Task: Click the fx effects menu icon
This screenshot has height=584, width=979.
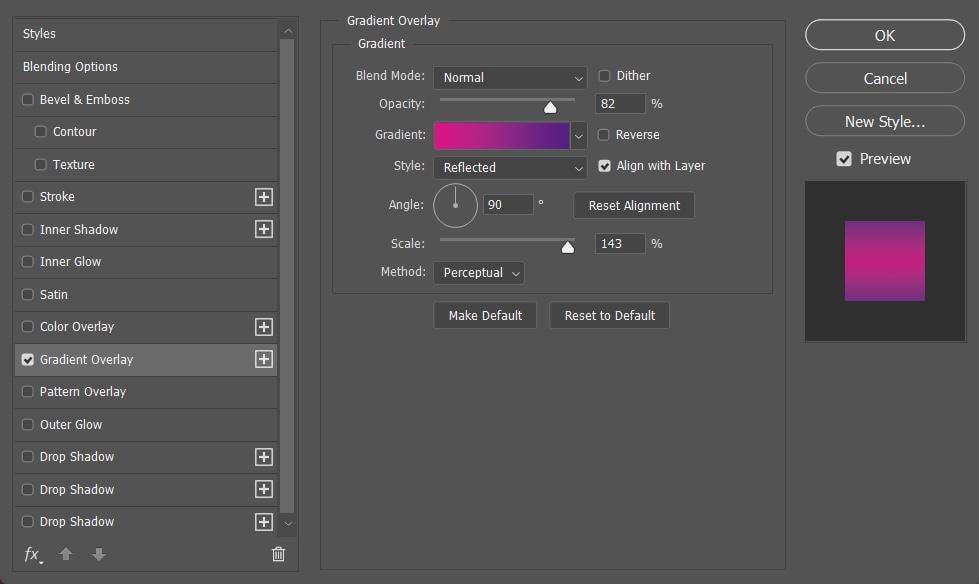Action: pos(32,554)
